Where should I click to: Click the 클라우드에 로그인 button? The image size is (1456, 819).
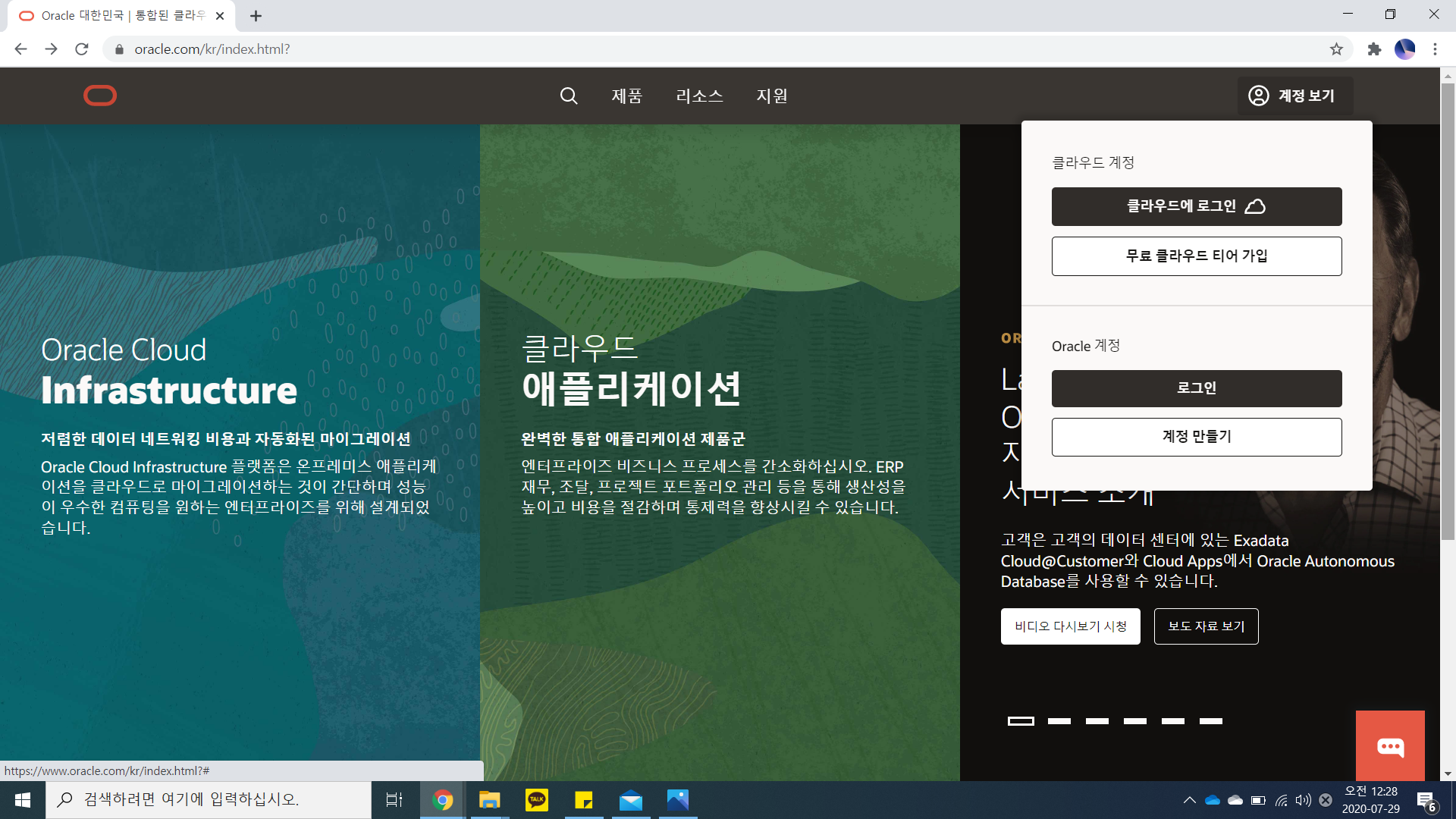(x=1197, y=206)
